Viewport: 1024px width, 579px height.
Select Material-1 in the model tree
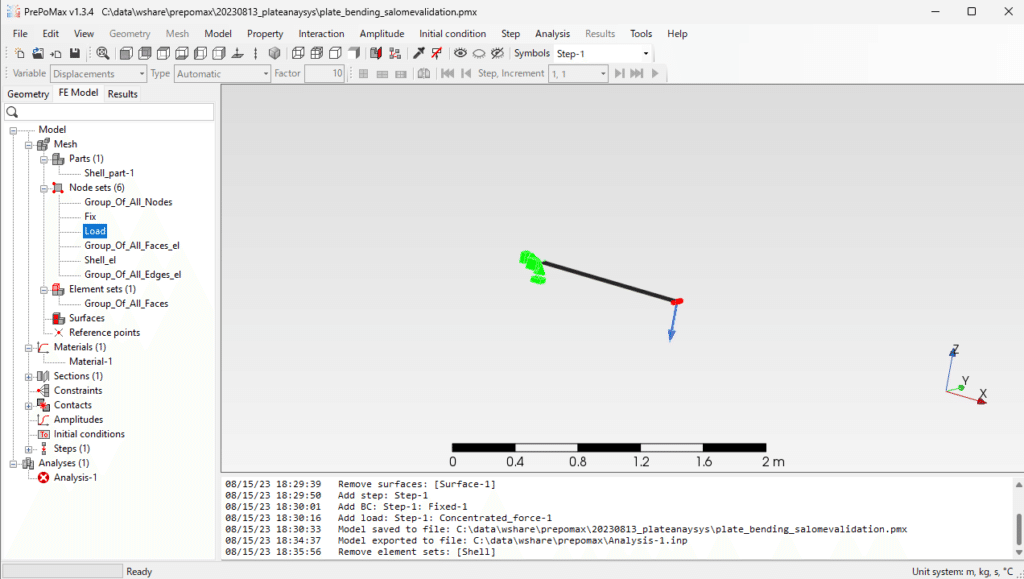(91, 362)
